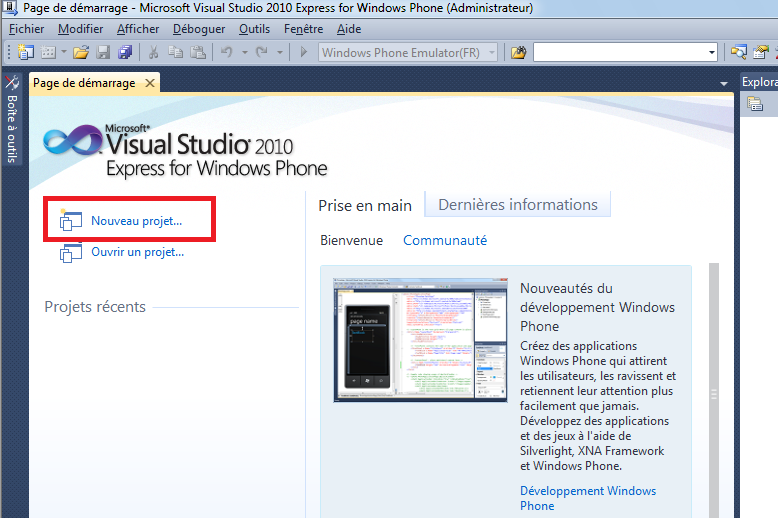Viewport: 778px width, 518px height.
Task: Open the Add New Item dropdown arrow
Action: [x=64, y=52]
